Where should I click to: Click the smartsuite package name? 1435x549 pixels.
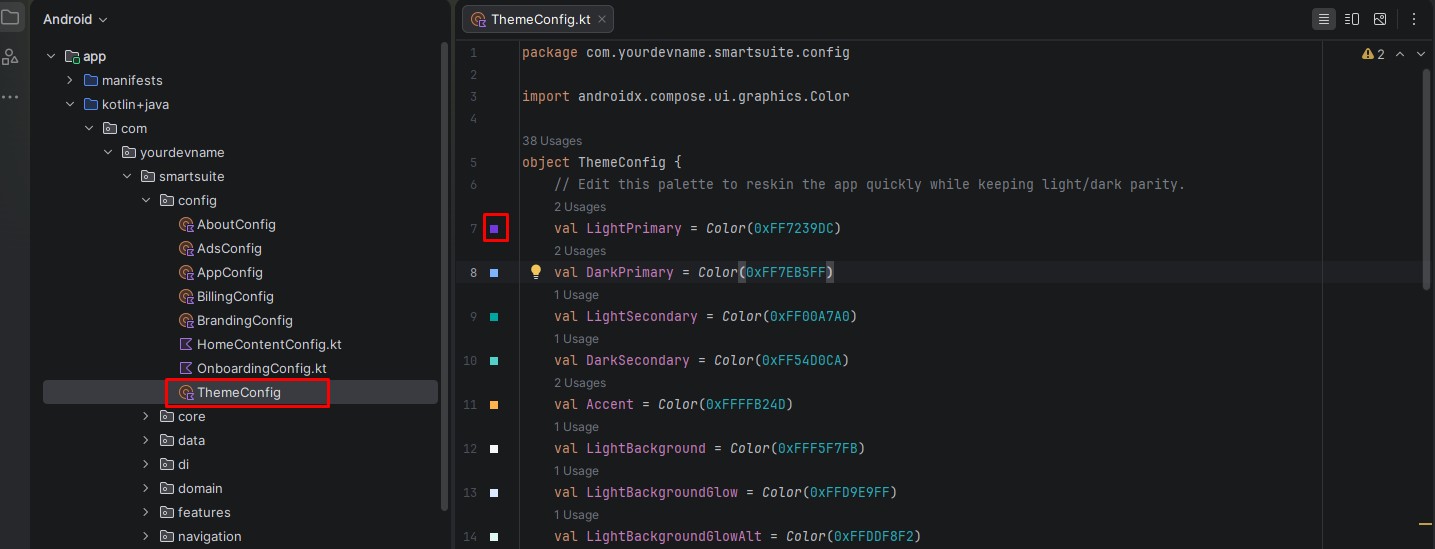pyautogui.click(x=191, y=177)
